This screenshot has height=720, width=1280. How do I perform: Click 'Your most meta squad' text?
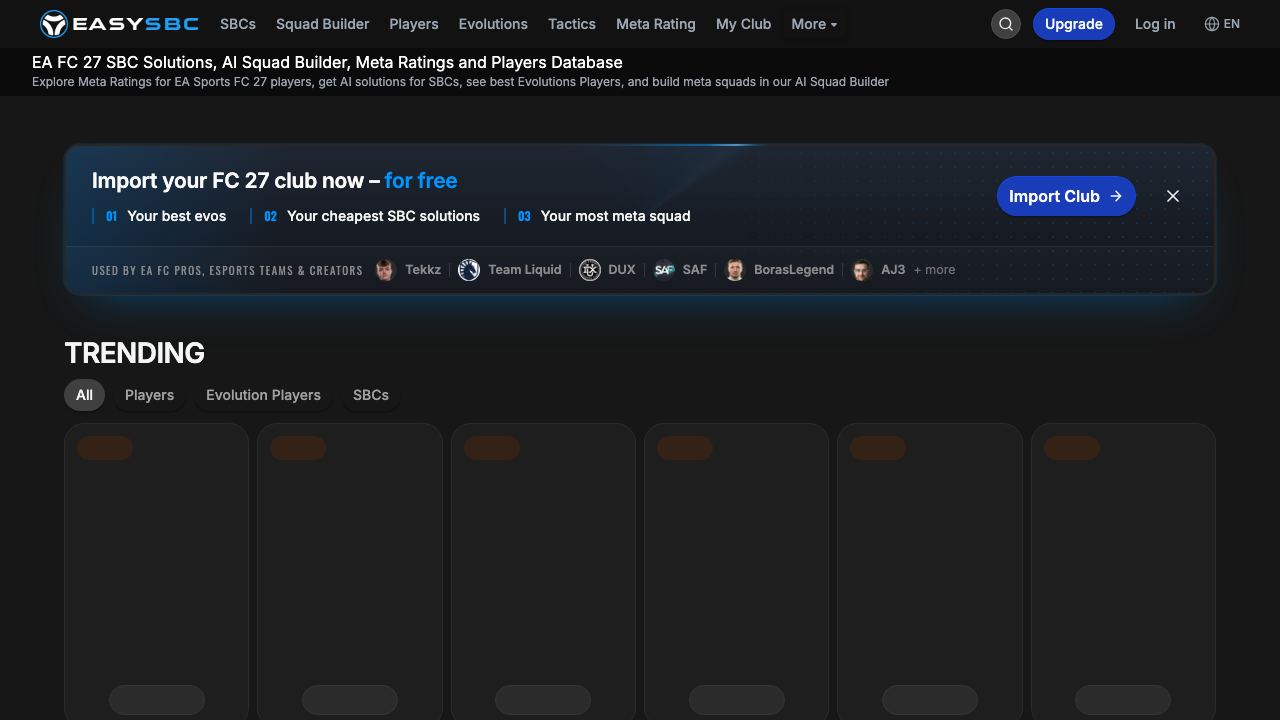[615, 216]
